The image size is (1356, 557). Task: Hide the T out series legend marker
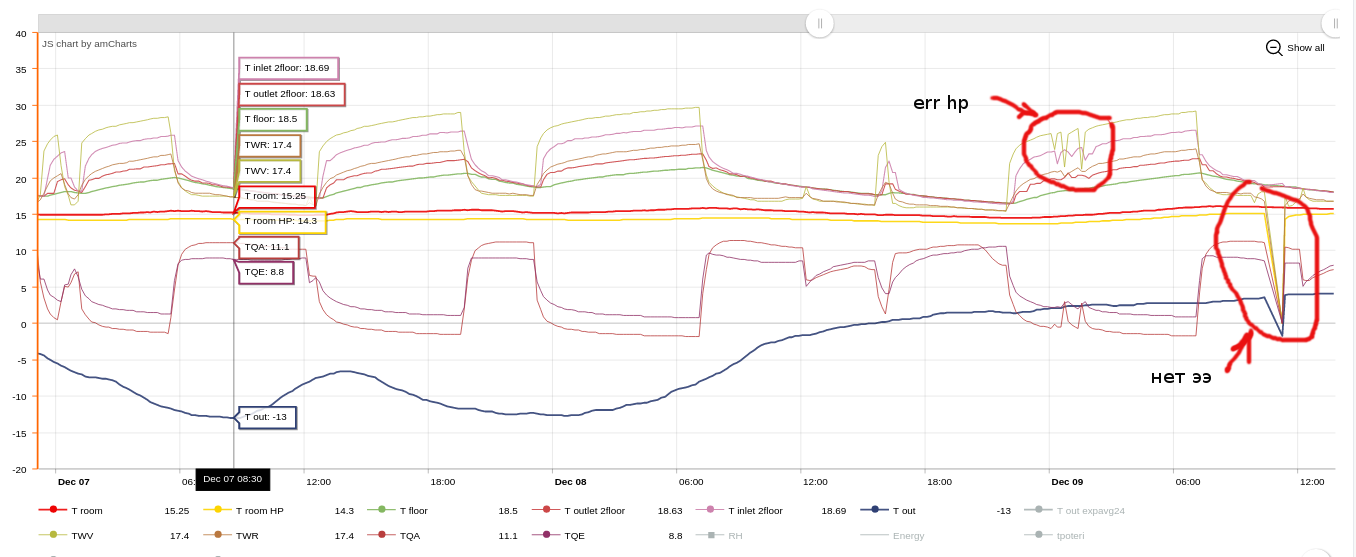(x=875, y=510)
